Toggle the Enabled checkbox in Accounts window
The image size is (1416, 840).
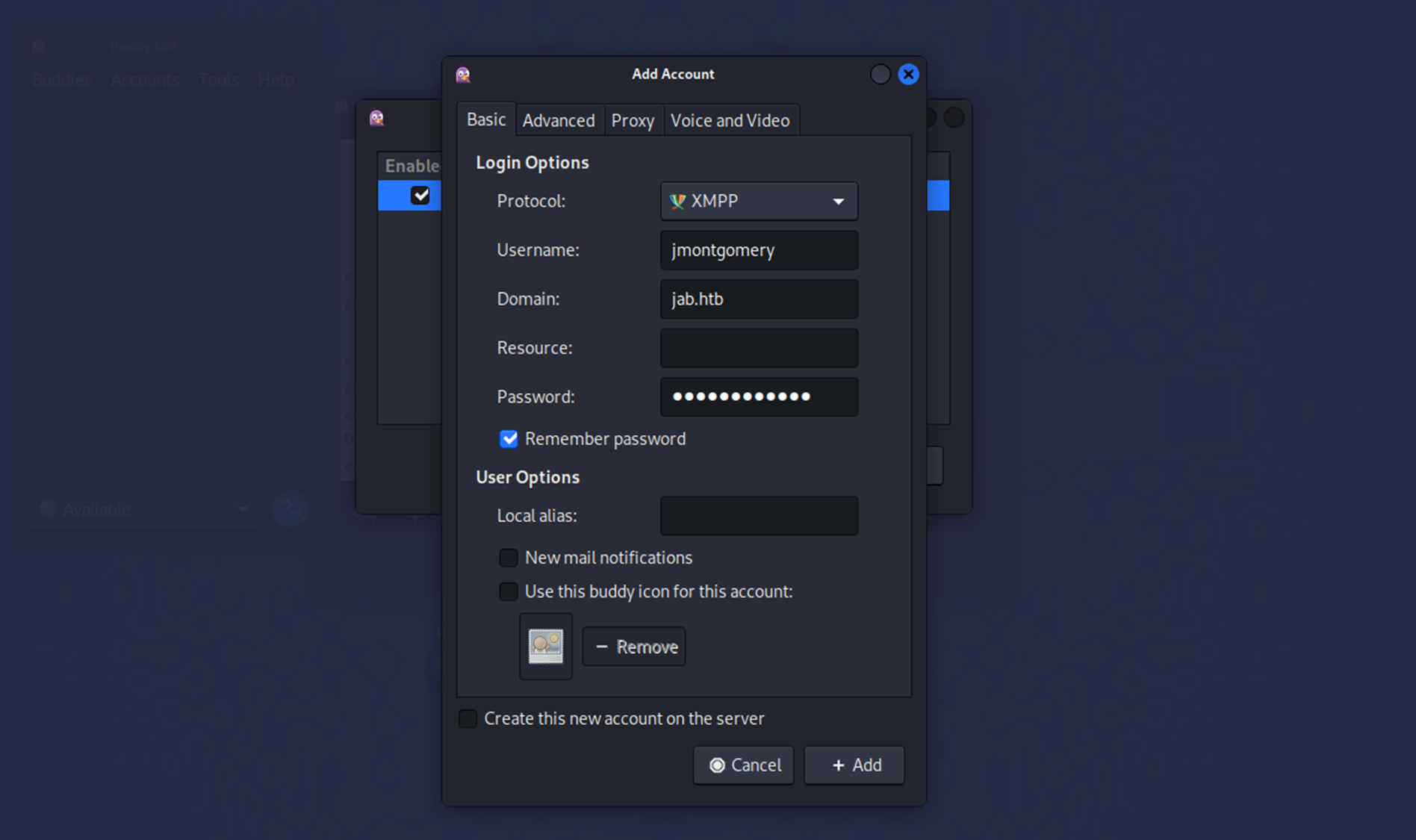(x=420, y=196)
